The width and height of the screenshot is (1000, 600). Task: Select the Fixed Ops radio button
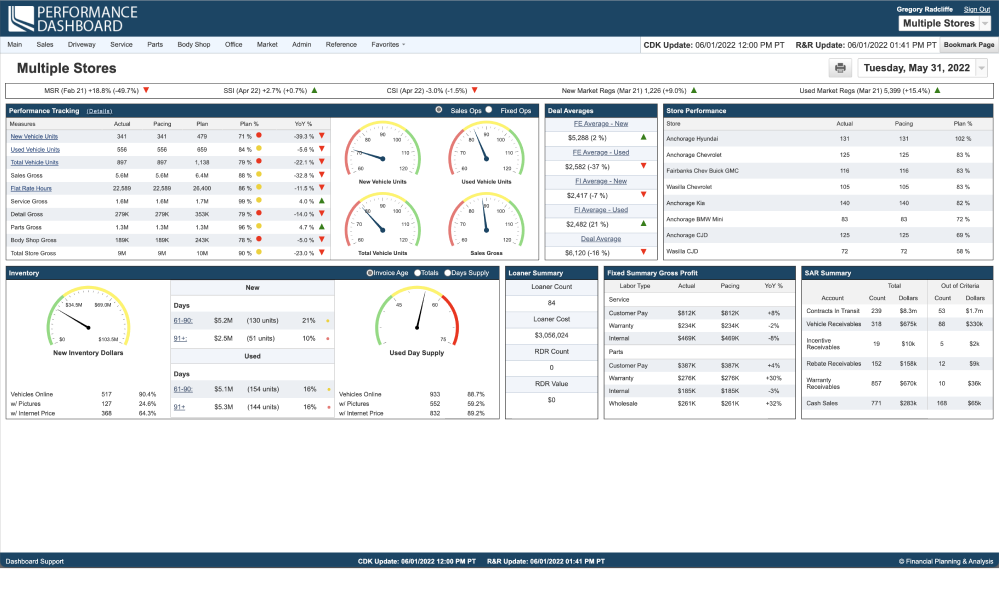point(491,110)
